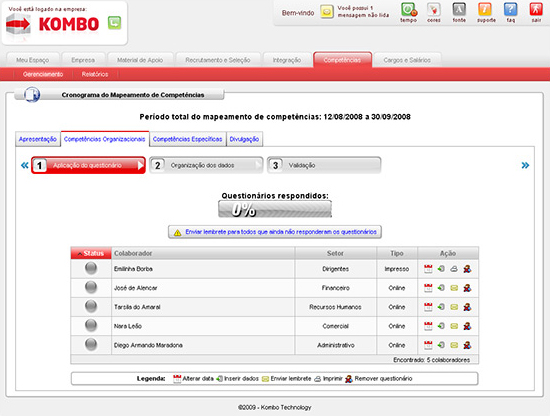
Task: Click the green switch-company icon beside KOMBO
Action: click(114, 23)
